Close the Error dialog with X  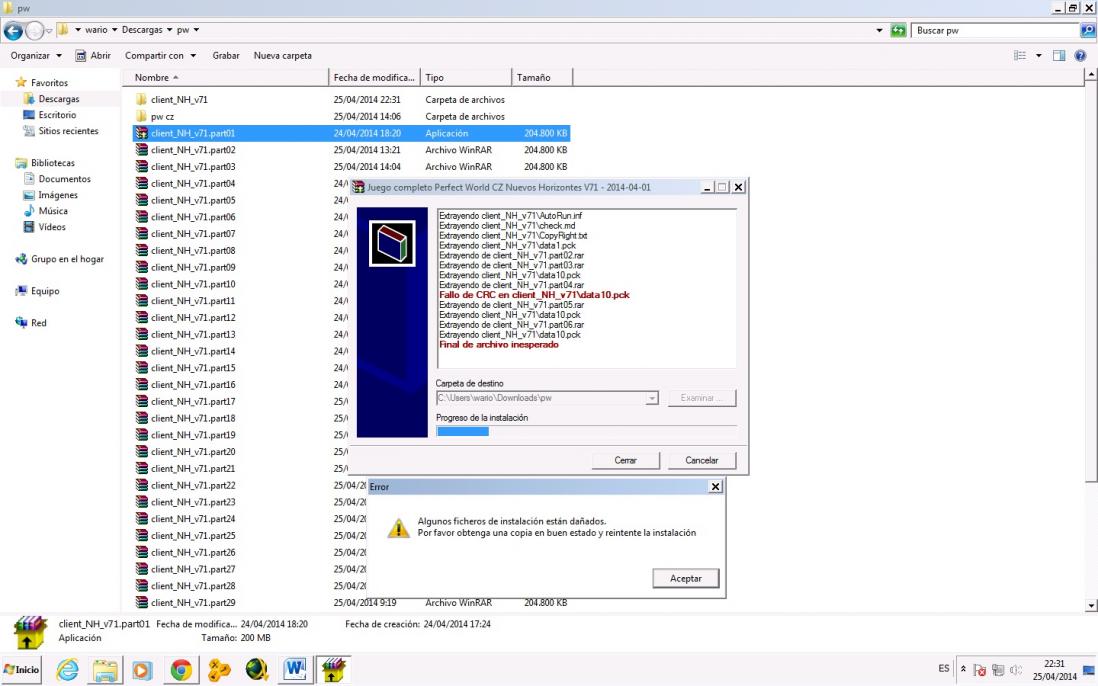715,486
